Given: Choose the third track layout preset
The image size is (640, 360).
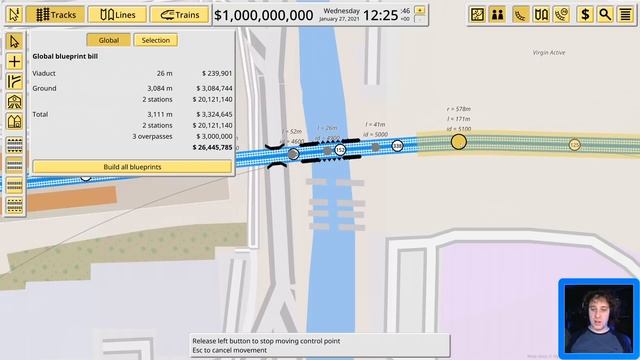Looking at the screenshot, I should pos(14,185).
